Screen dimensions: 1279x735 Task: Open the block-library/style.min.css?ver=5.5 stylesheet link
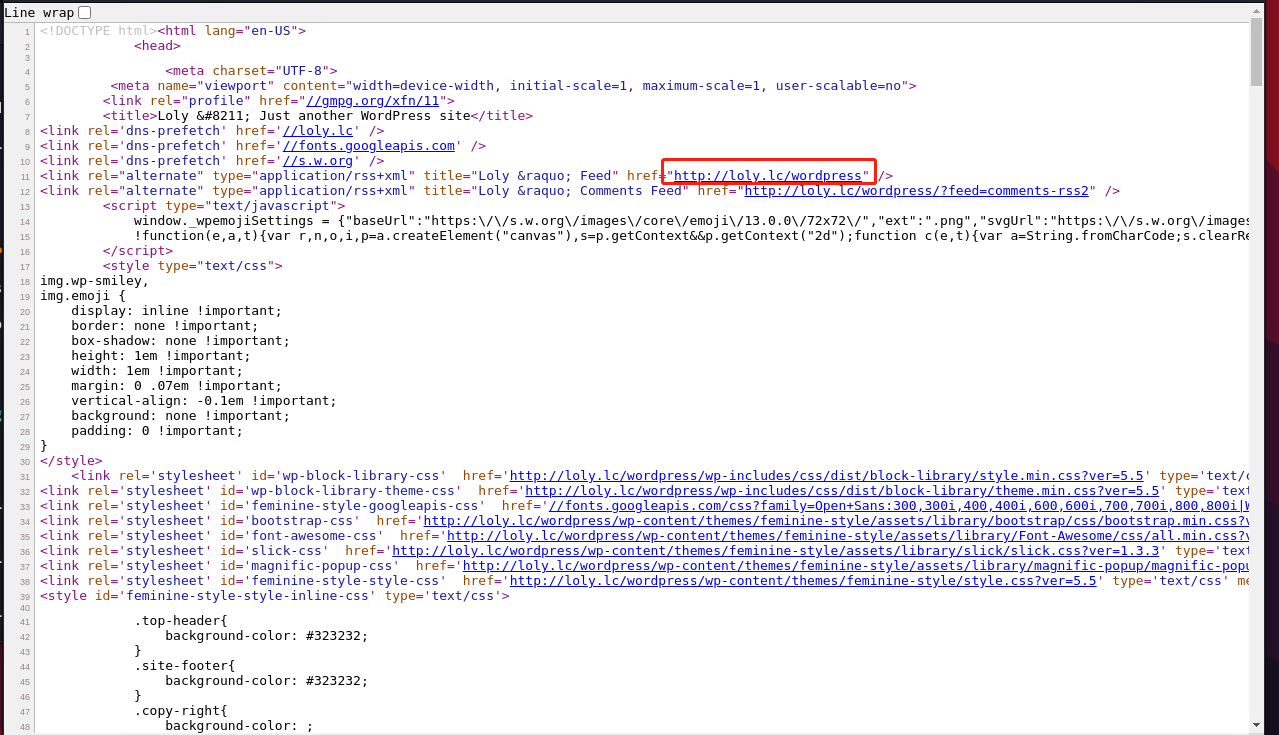coord(827,476)
